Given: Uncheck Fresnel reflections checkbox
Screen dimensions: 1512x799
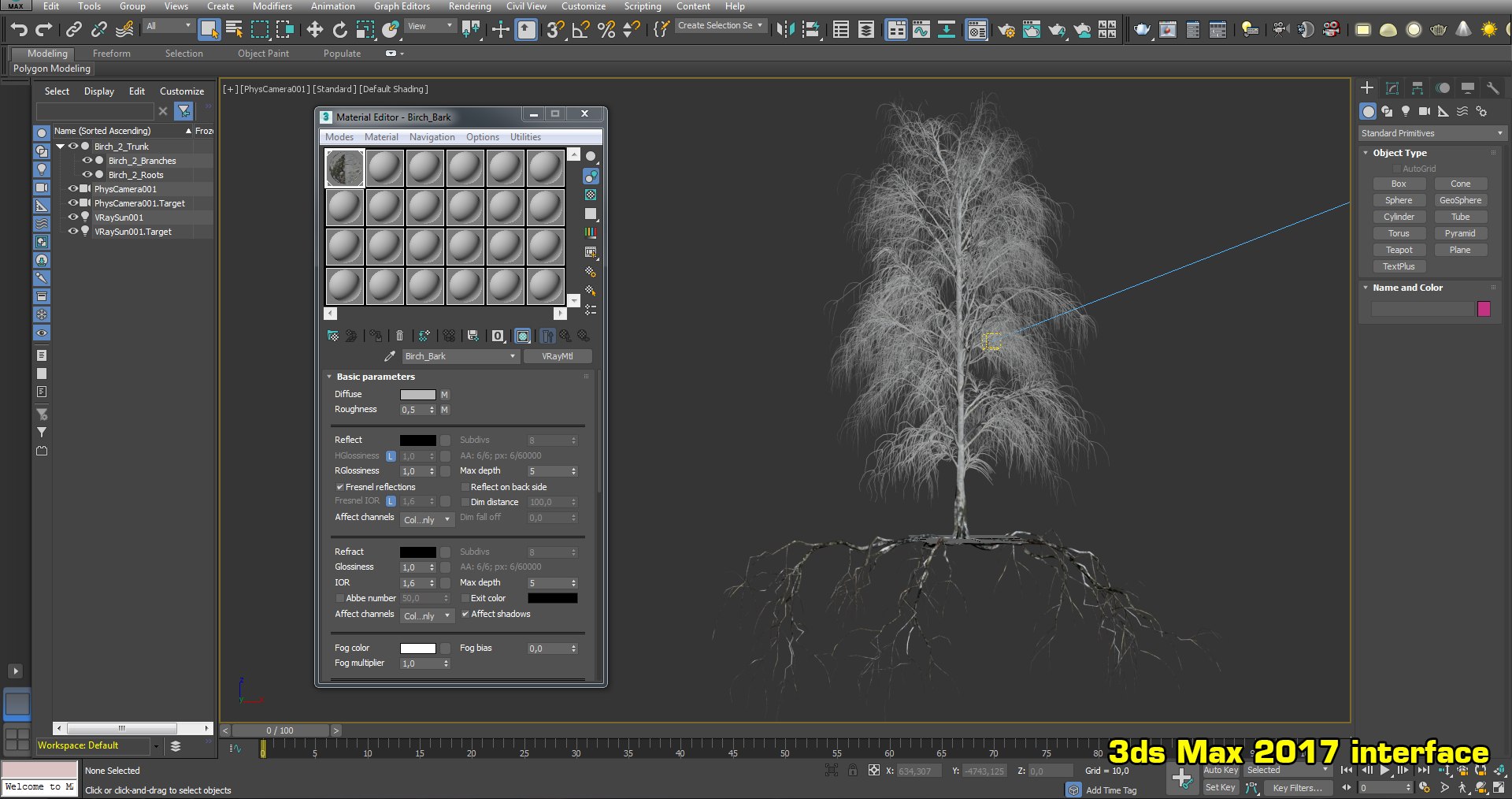Looking at the screenshot, I should tap(339, 487).
